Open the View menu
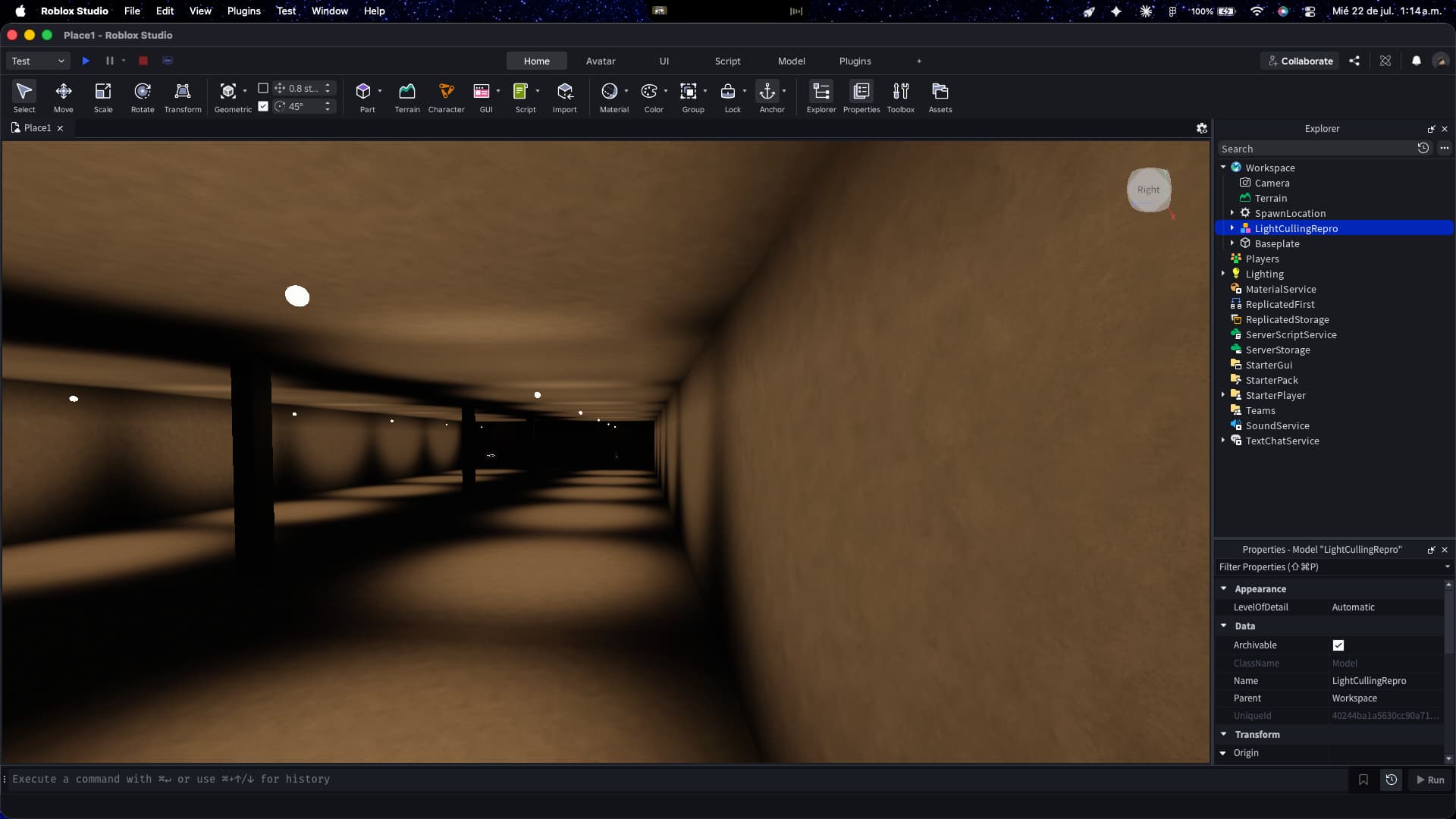Viewport: 1456px width, 819px height. pyautogui.click(x=200, y=11)
